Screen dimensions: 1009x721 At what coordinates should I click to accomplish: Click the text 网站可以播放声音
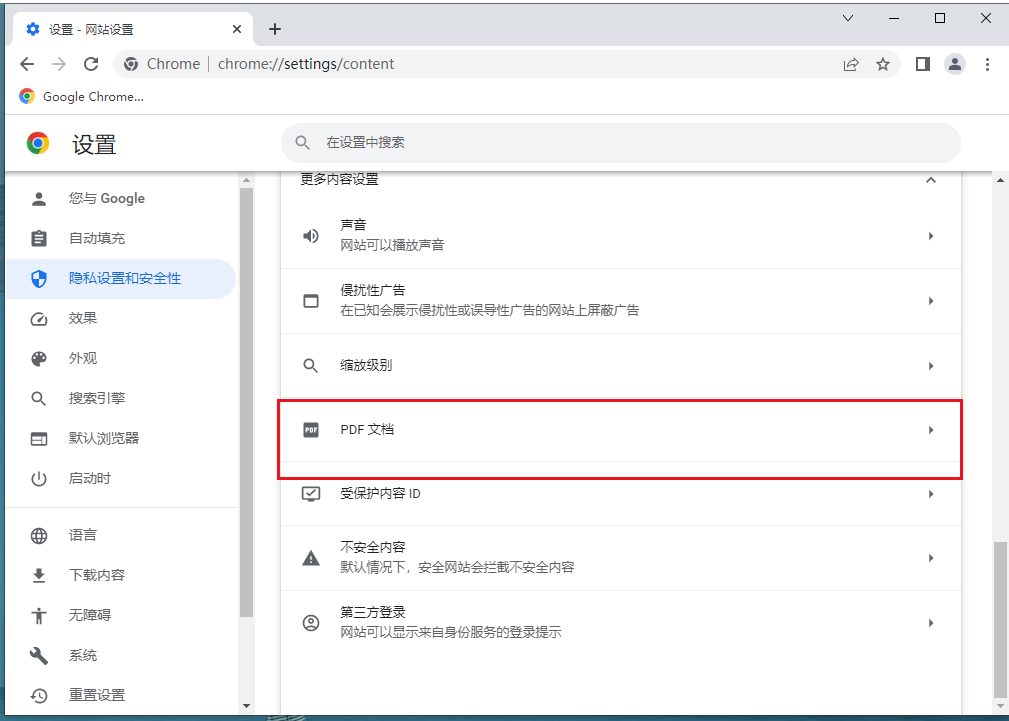(x=392, y=245)
